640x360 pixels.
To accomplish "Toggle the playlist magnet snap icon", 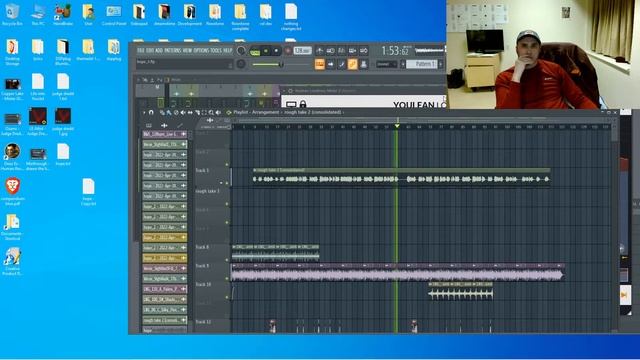I will (151, 112).
